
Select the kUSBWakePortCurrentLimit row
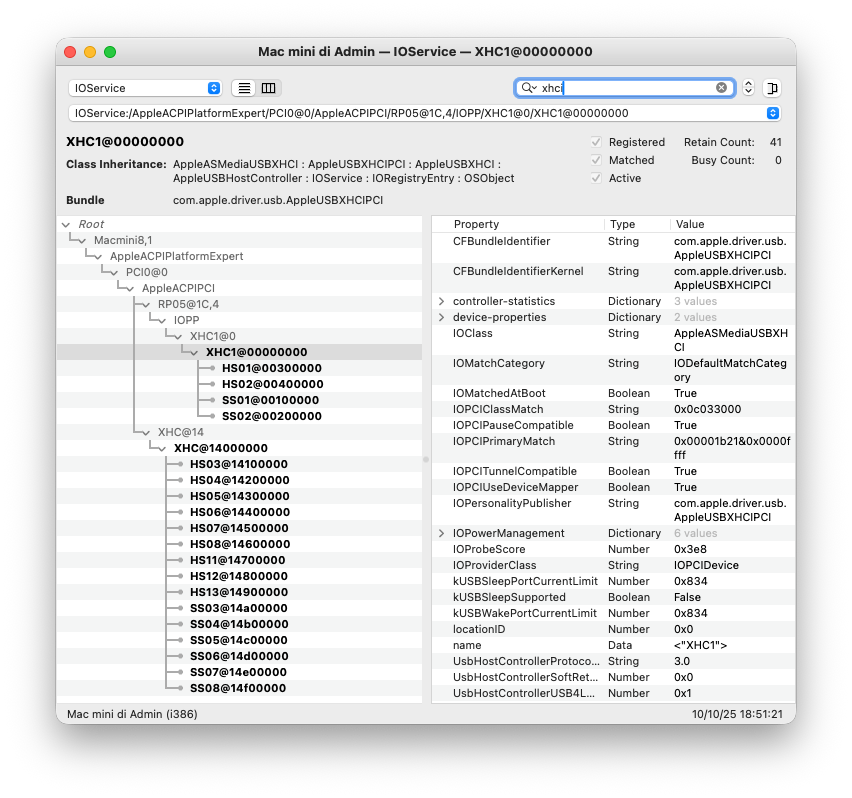(x=613, y=613)
